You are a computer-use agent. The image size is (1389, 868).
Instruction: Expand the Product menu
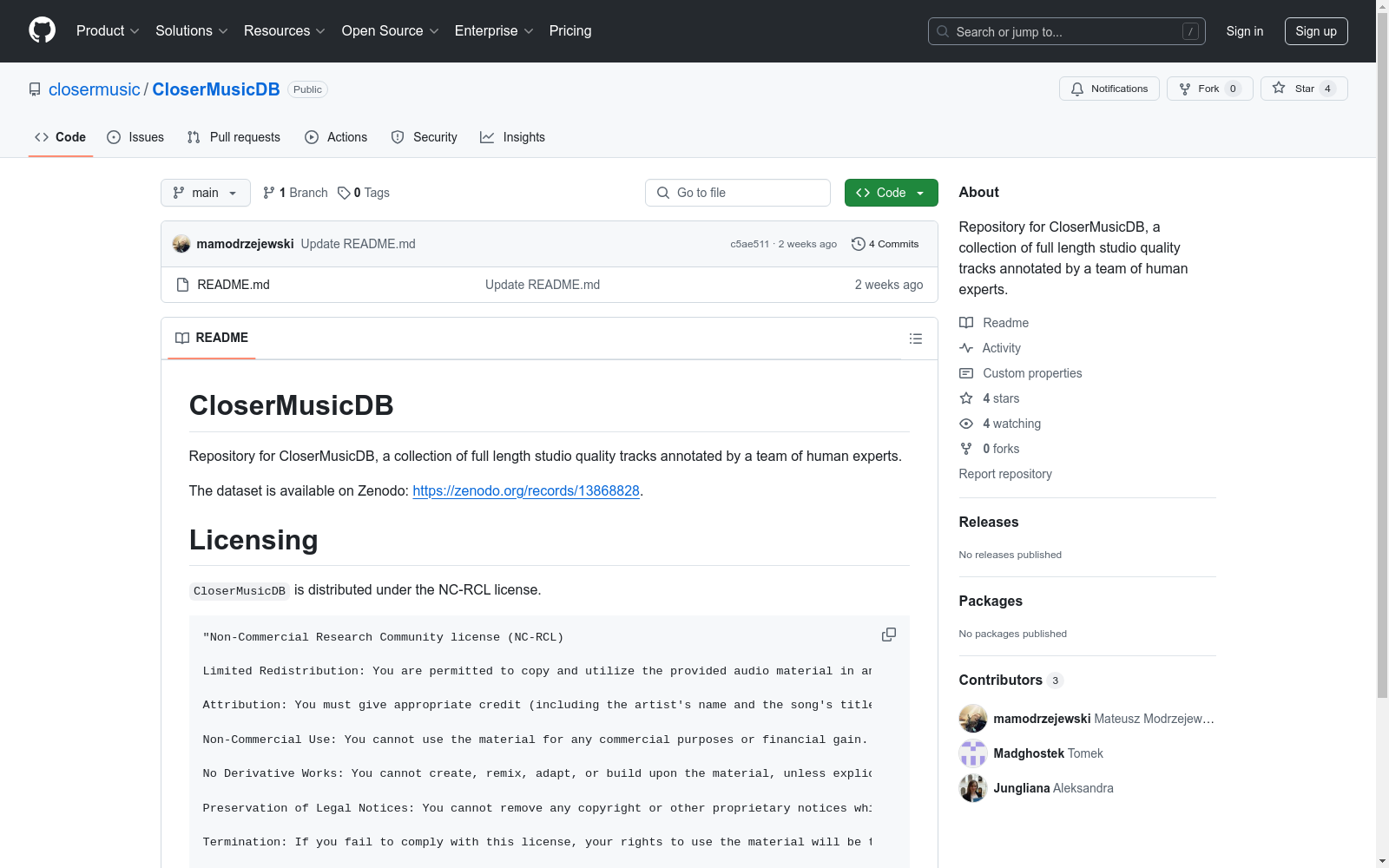pyautogui.click(x=108, y=31)
